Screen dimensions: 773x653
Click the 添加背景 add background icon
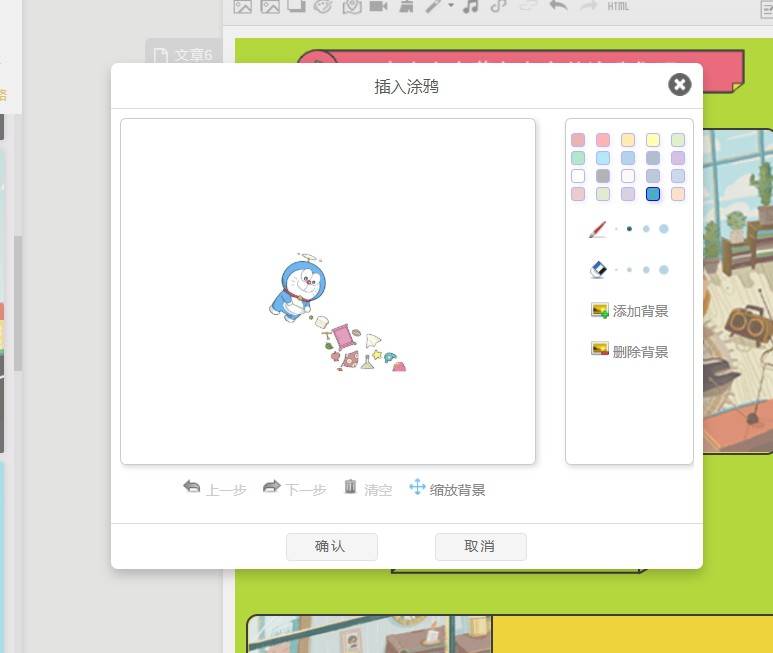(600, 310)
